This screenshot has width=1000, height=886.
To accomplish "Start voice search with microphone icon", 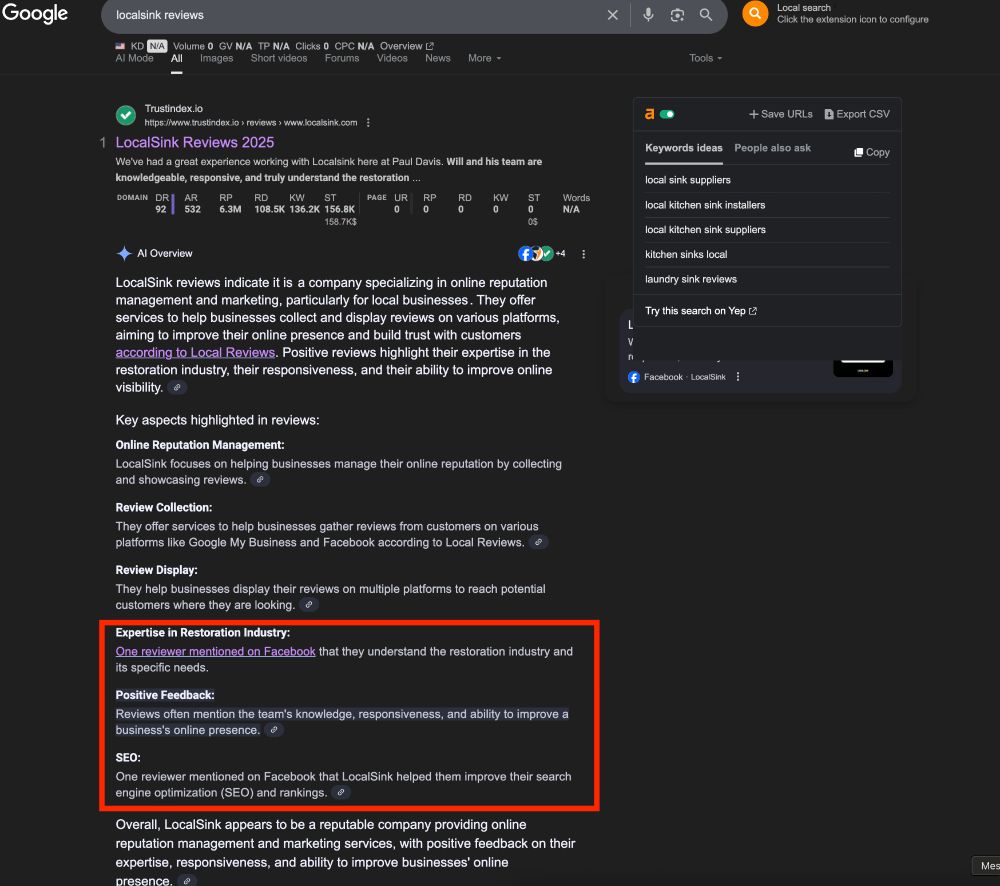I will (x=648, y=15).
